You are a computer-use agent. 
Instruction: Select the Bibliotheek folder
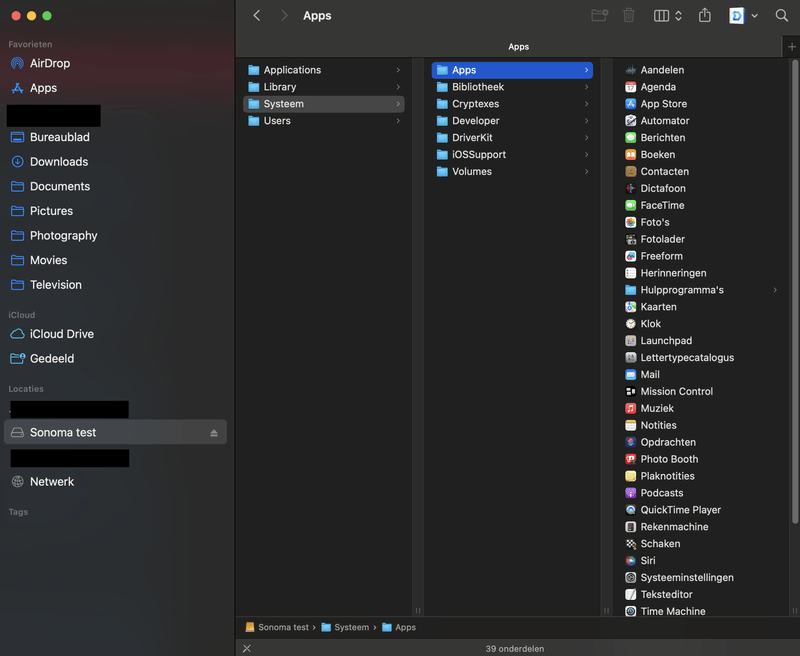point(512,87)
